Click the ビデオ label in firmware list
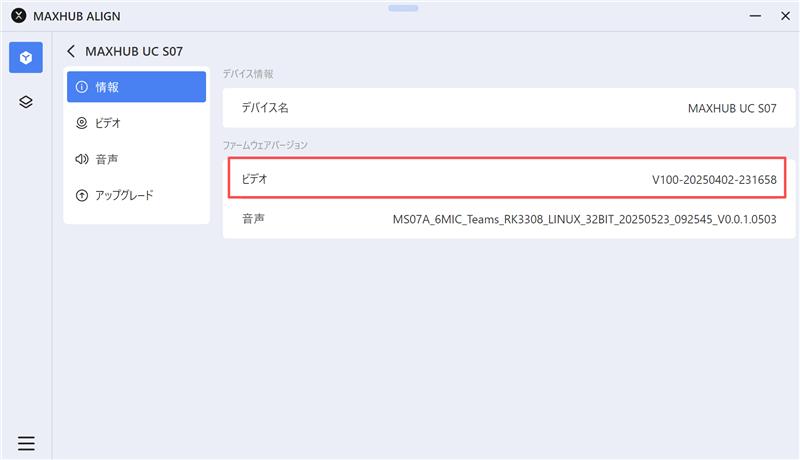Image resolution: width=800 pixels, height=460 pixels. pyautogui.click(x=254, y=179)
